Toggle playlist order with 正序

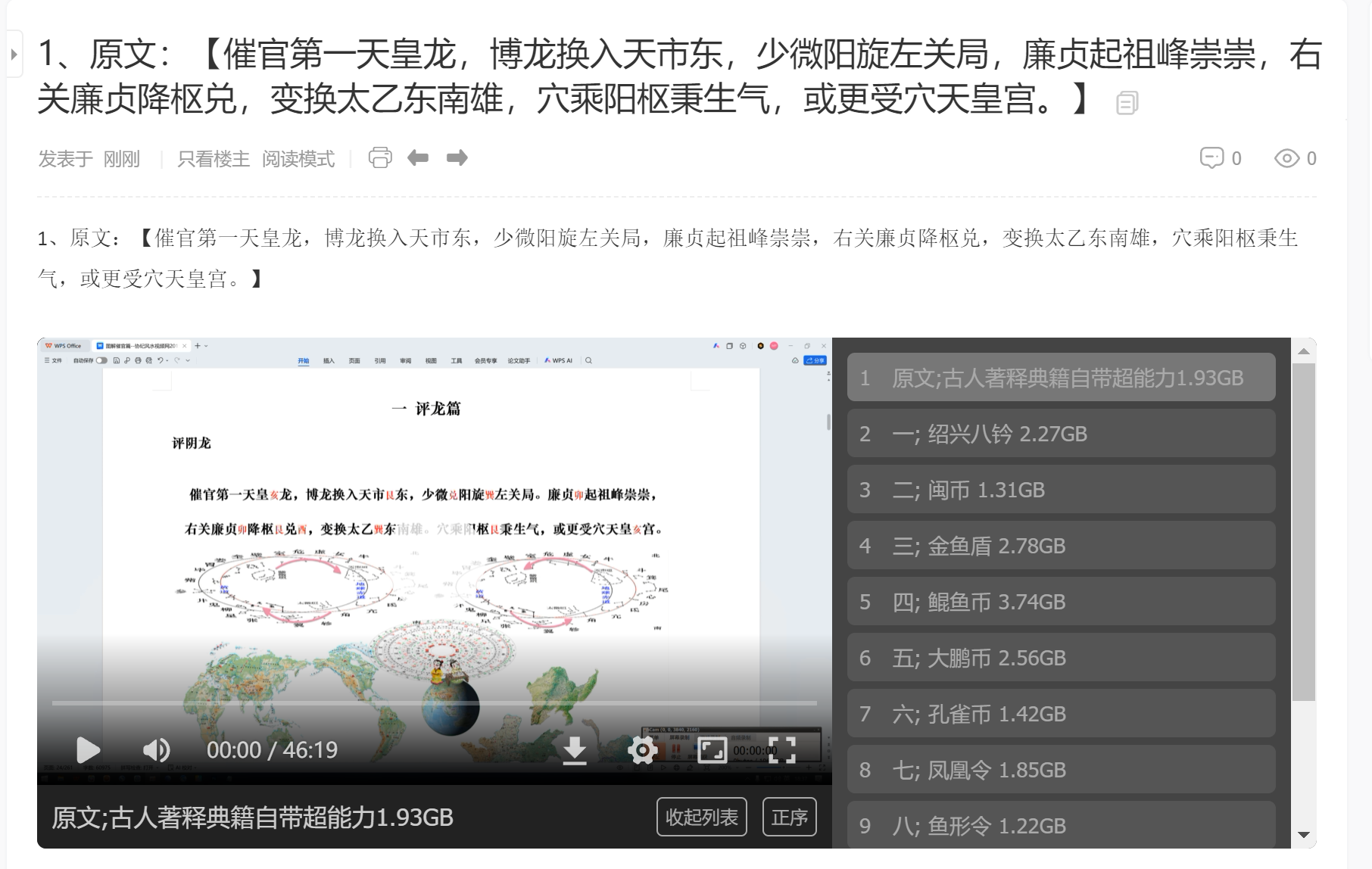(790, 817)
